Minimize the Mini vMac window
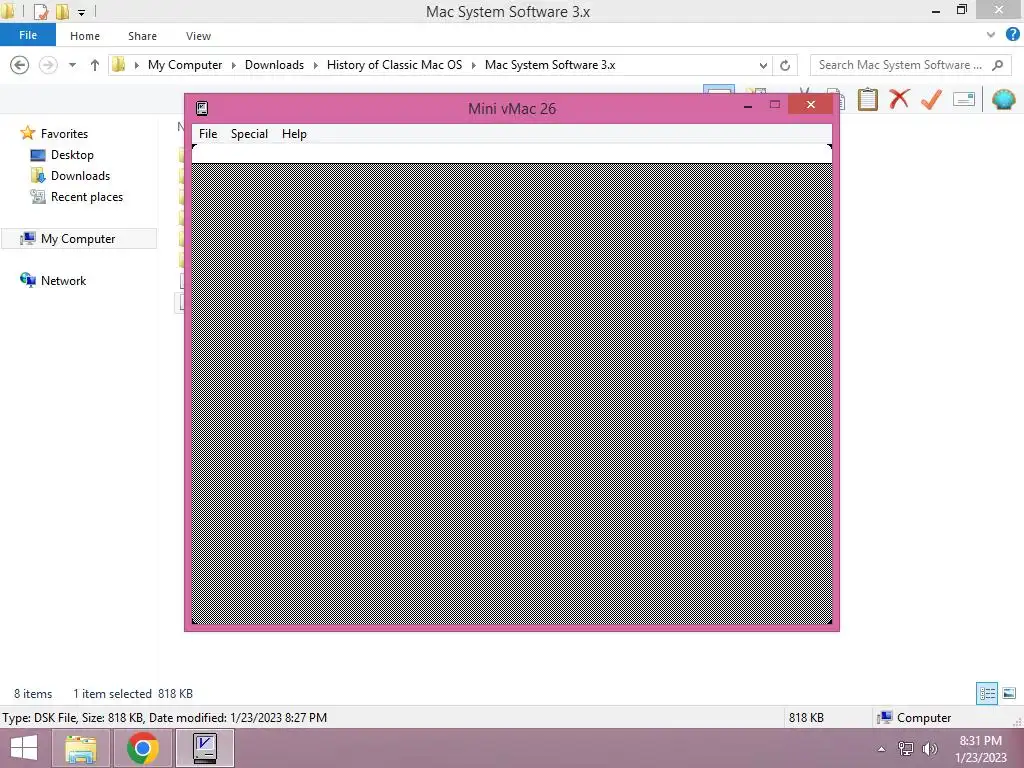The width and height of the screenshot is (1024, 768). pos(748,105)
